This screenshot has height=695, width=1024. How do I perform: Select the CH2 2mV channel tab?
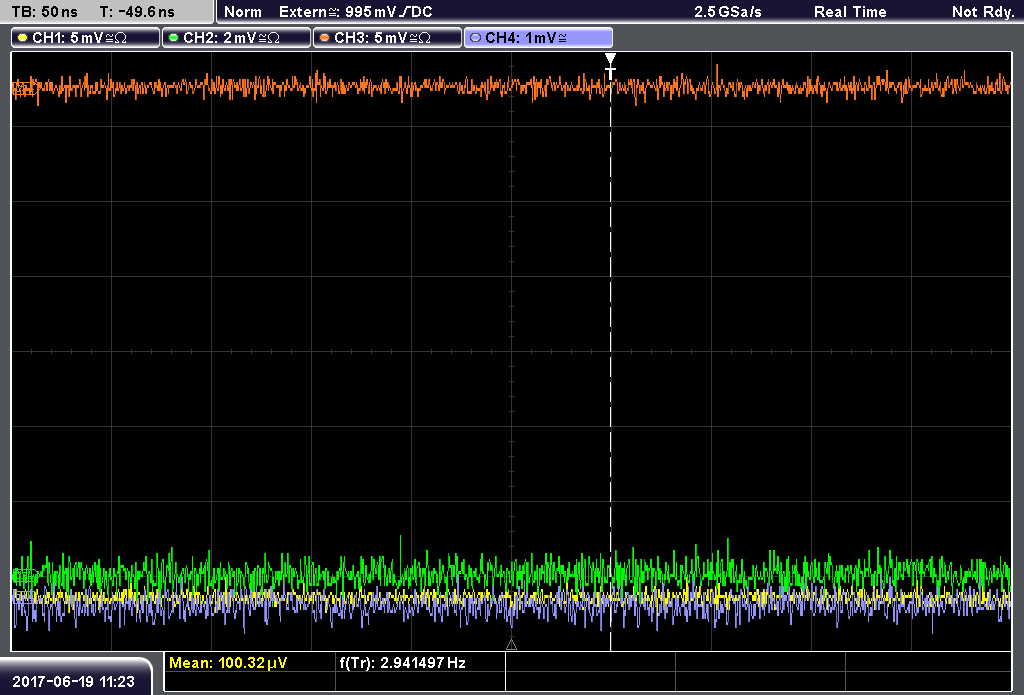coord(236,38)
